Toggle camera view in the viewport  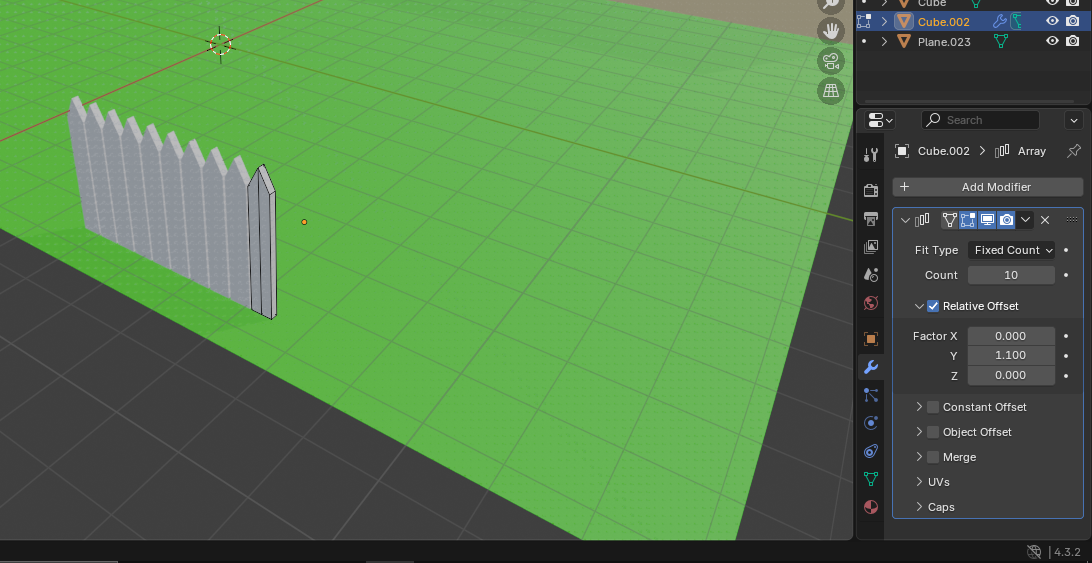tap(831, 61)
